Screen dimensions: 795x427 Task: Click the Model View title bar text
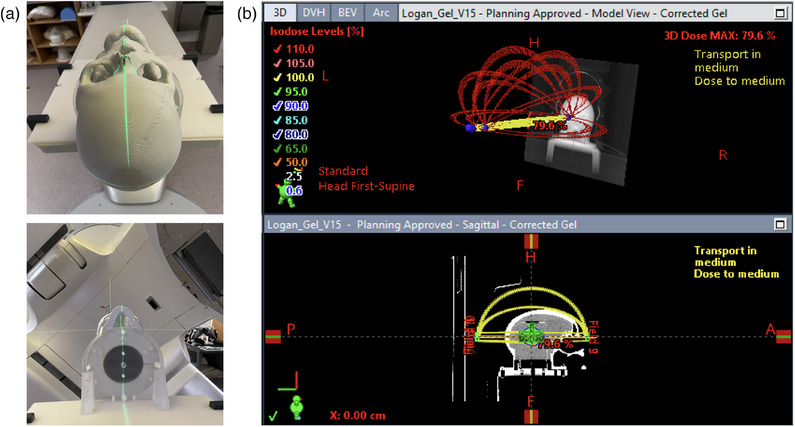pos(564,14)
